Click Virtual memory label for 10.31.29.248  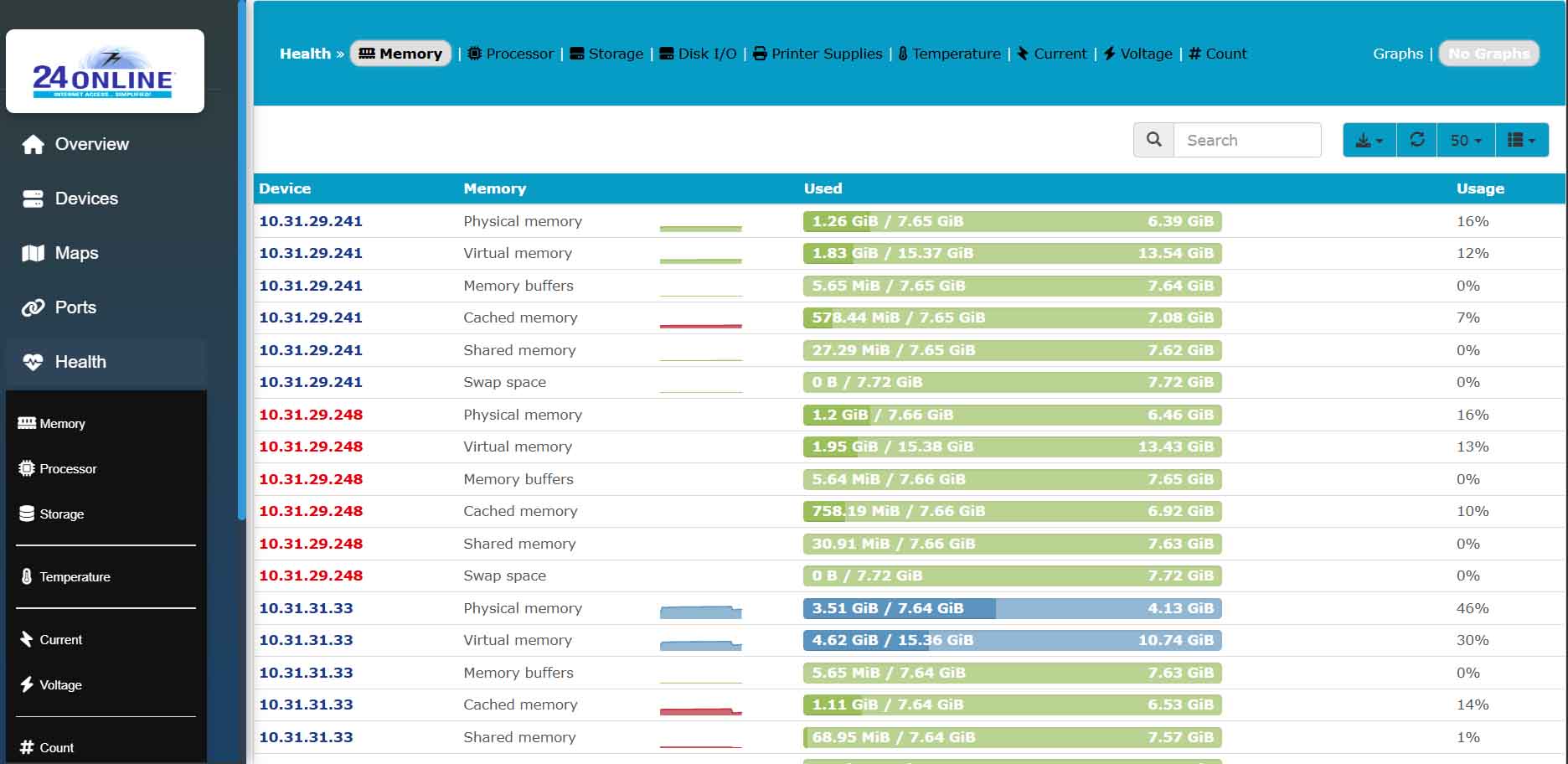click(518, 447)
